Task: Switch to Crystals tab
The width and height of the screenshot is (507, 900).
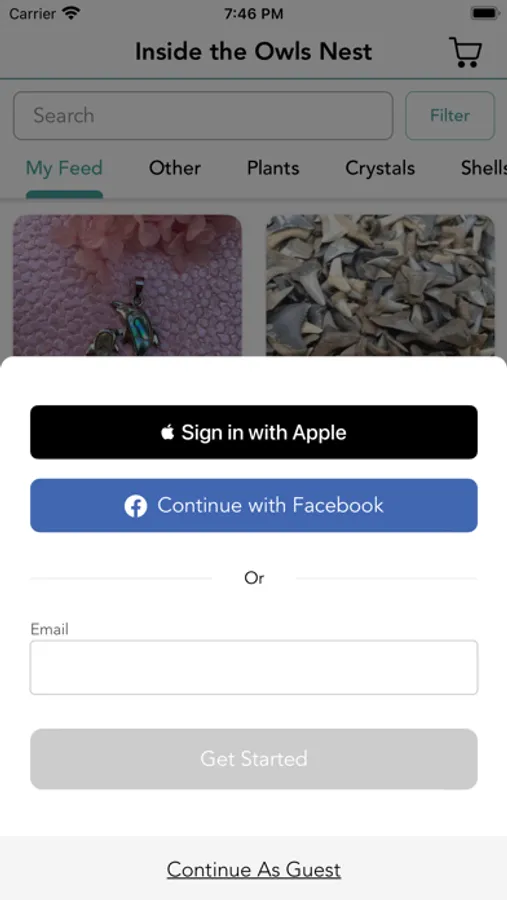Action: [380, 168]
